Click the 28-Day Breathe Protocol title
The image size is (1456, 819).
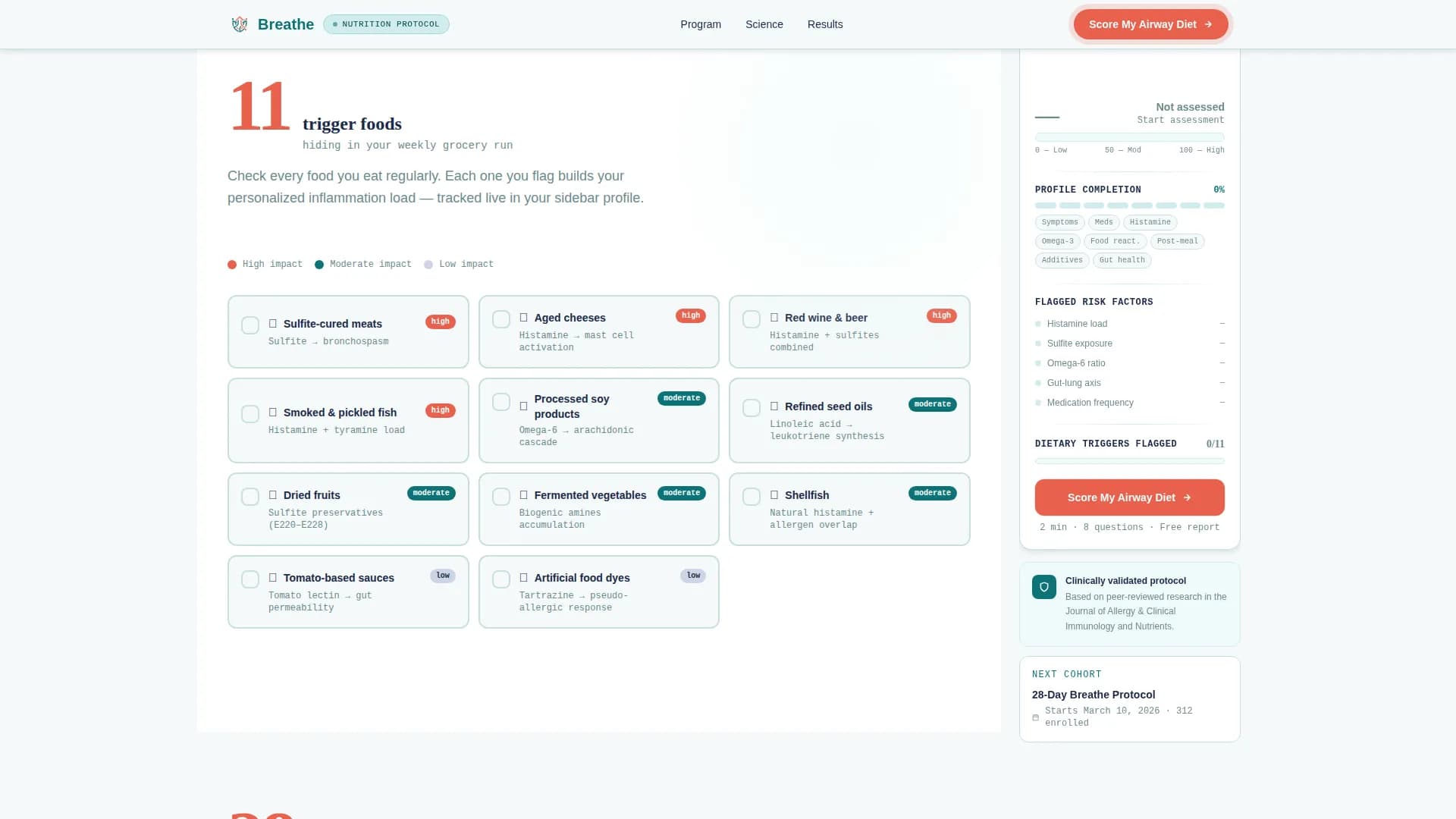click(1093, 695)
